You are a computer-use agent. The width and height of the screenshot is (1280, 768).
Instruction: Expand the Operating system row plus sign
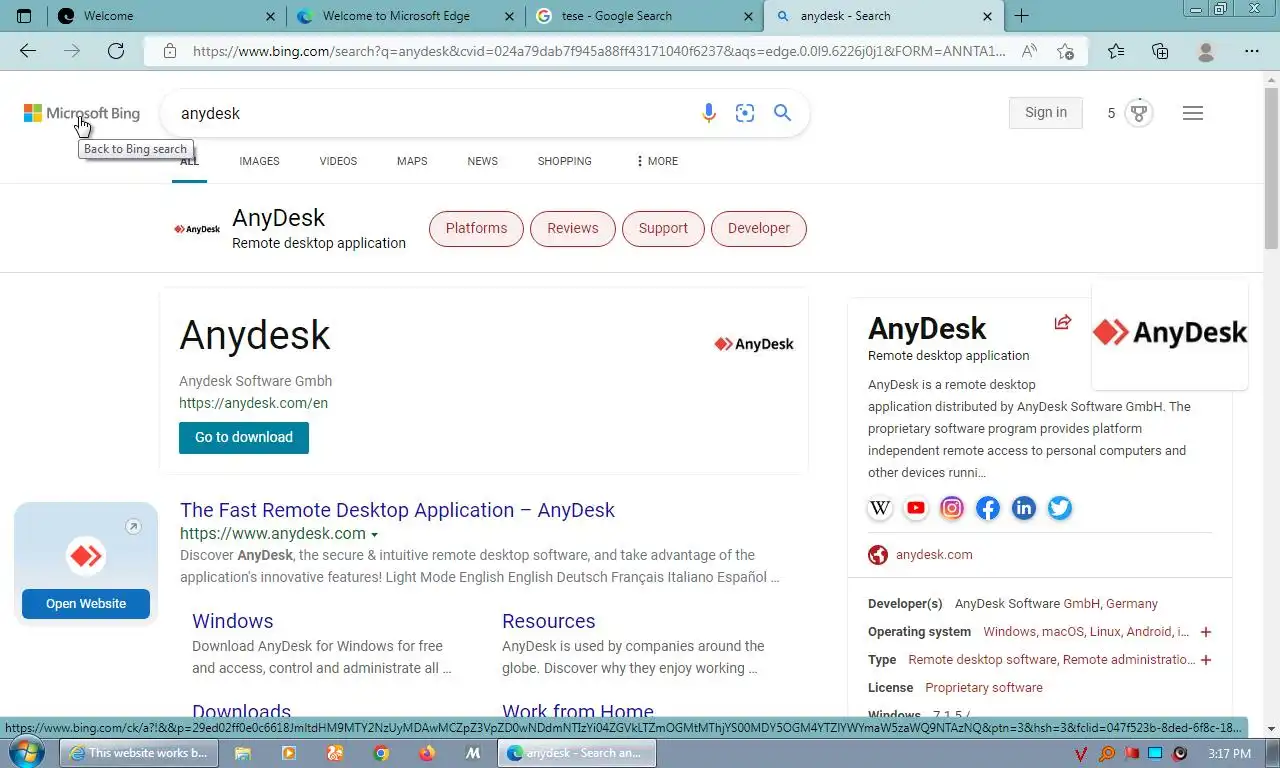pyautogui.click(x=1206, y=632)
